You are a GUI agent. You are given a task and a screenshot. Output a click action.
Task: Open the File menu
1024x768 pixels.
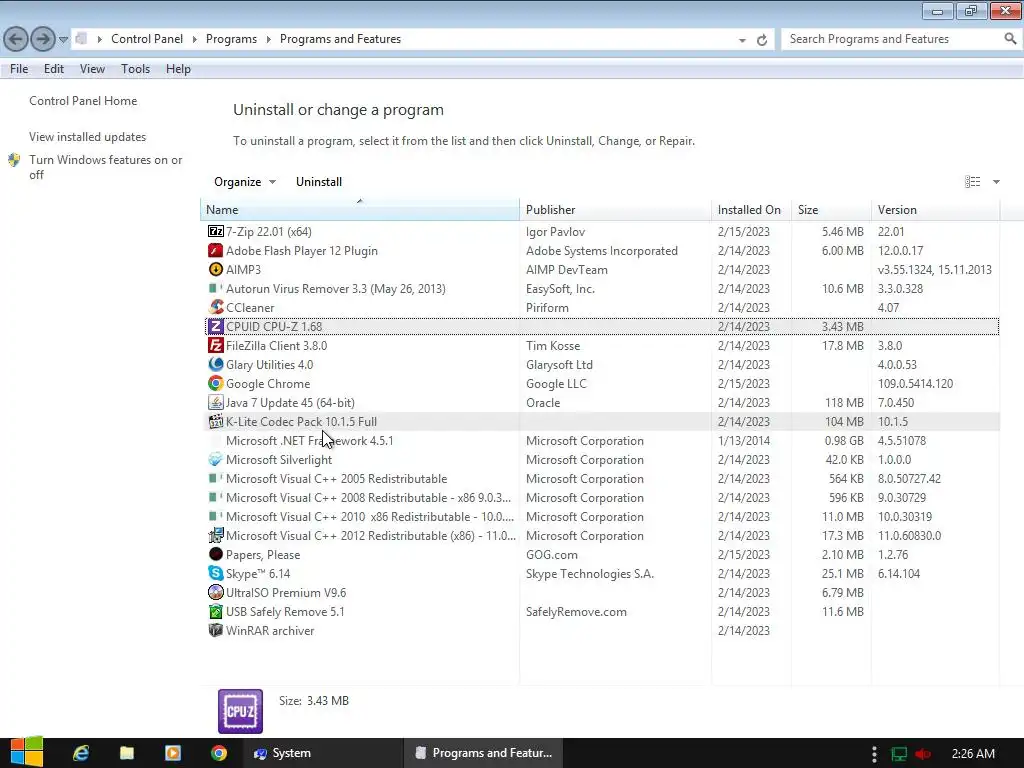click(19, 69)
